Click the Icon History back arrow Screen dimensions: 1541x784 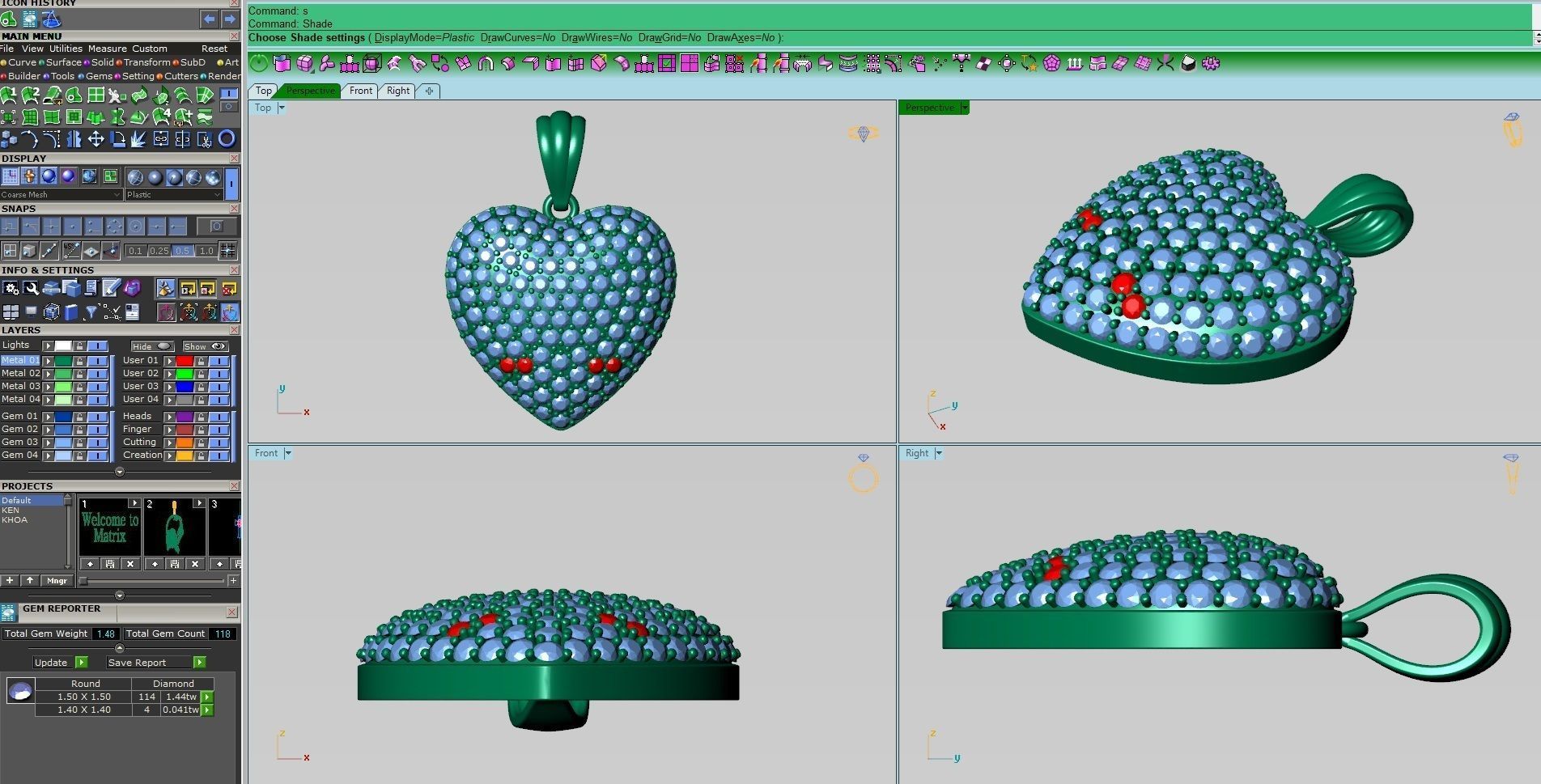click(210, 19)
